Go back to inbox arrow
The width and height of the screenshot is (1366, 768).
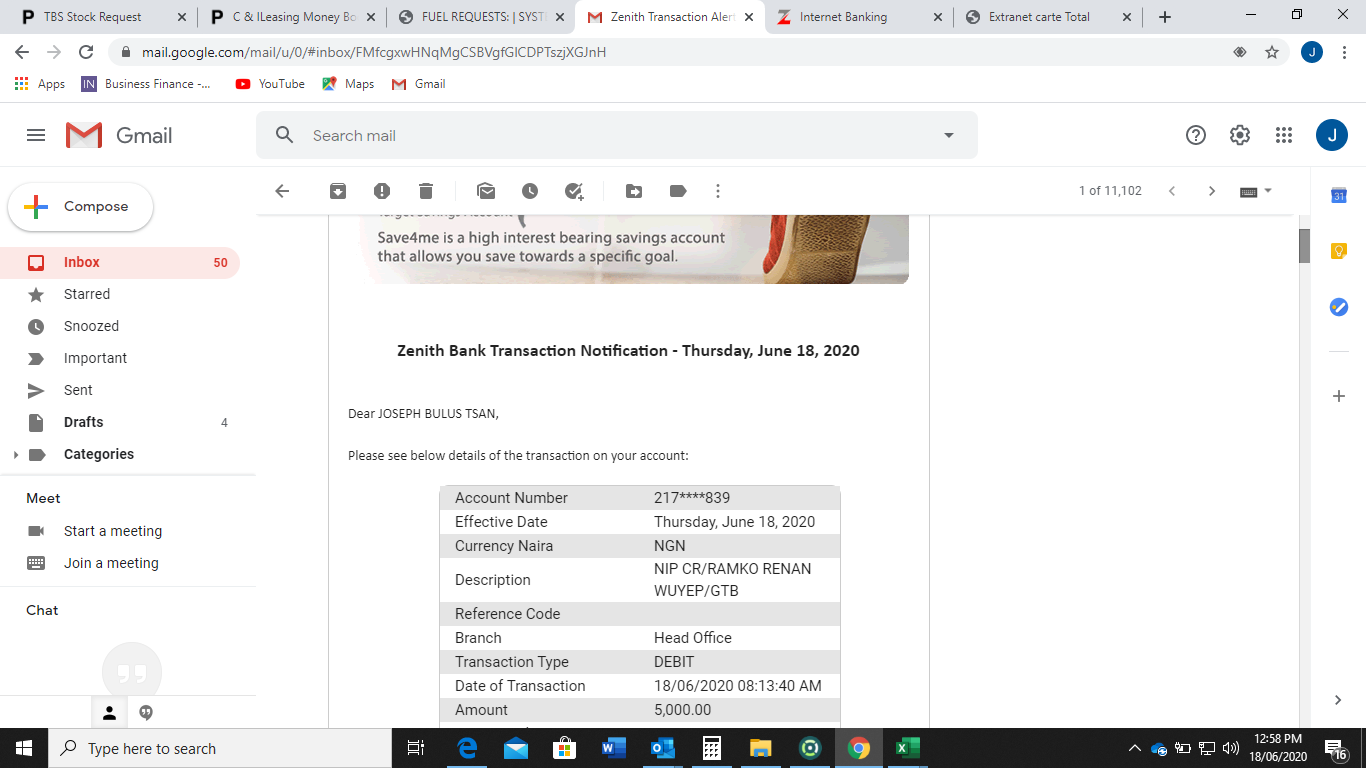282,191
